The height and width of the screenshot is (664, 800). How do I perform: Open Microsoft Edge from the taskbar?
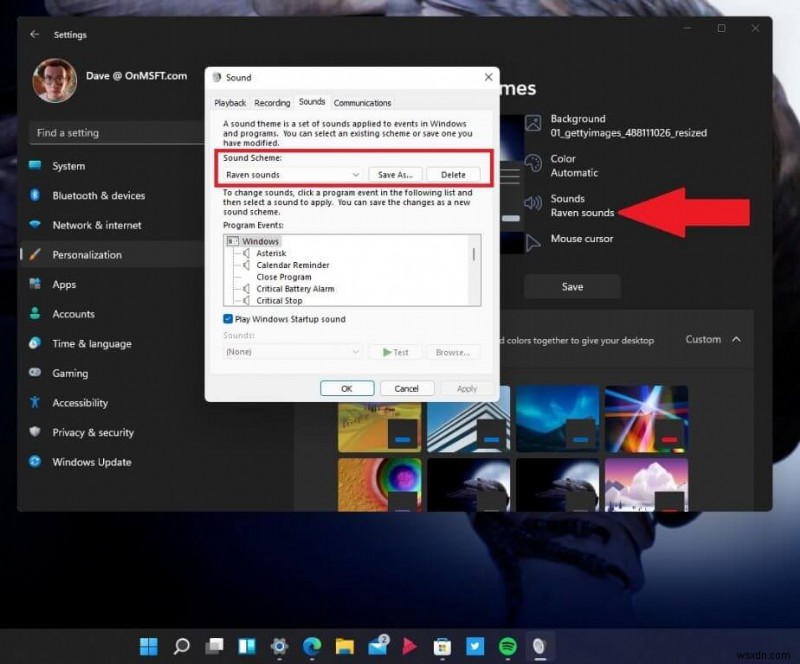pyautogui.click(x=314, y=645)
